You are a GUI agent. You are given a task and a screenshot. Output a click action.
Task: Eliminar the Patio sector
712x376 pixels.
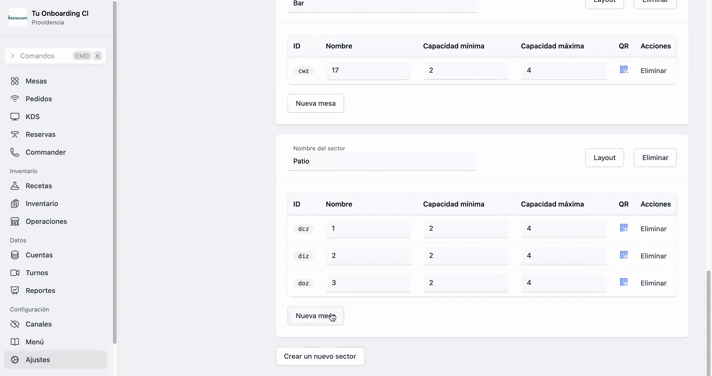pos(655,158)
